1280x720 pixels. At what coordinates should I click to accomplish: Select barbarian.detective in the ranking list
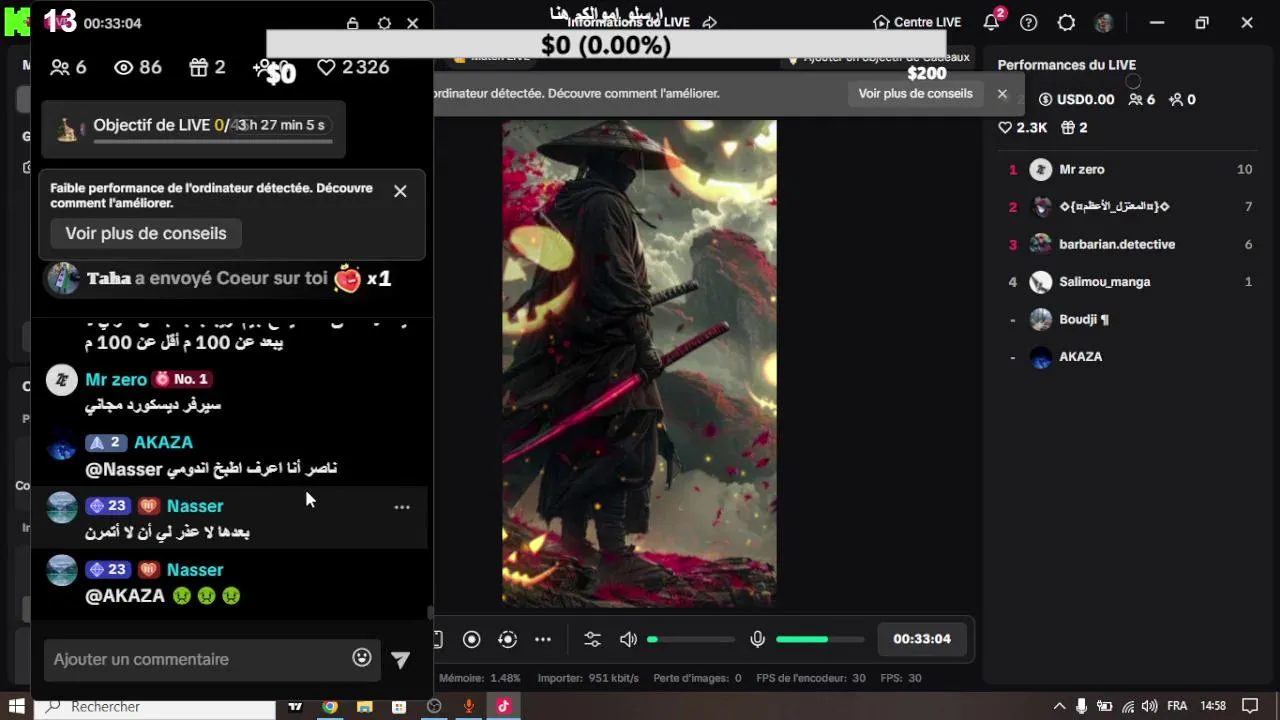pyautogui.click(x=1130, y=244)
